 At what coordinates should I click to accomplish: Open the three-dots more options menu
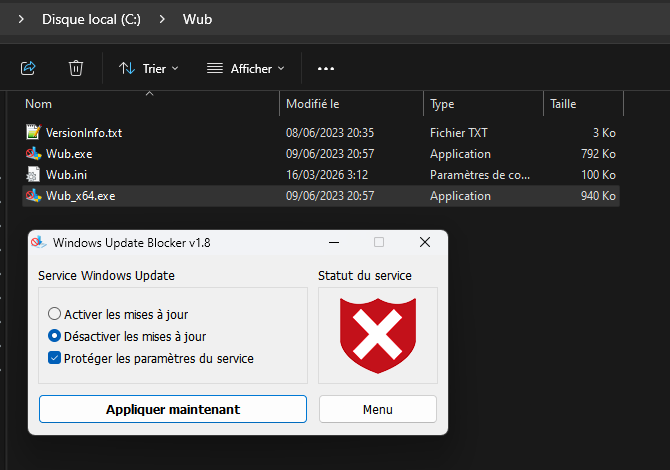point(326,68)
